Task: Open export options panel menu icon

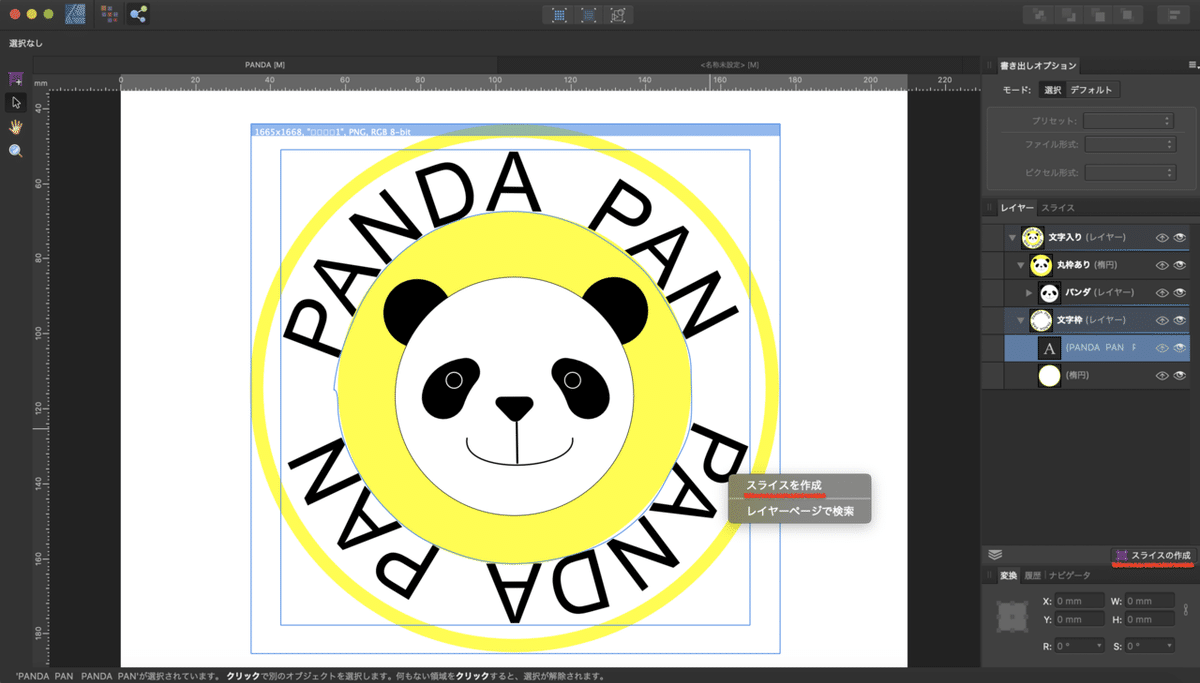Action: point(1192,65)
